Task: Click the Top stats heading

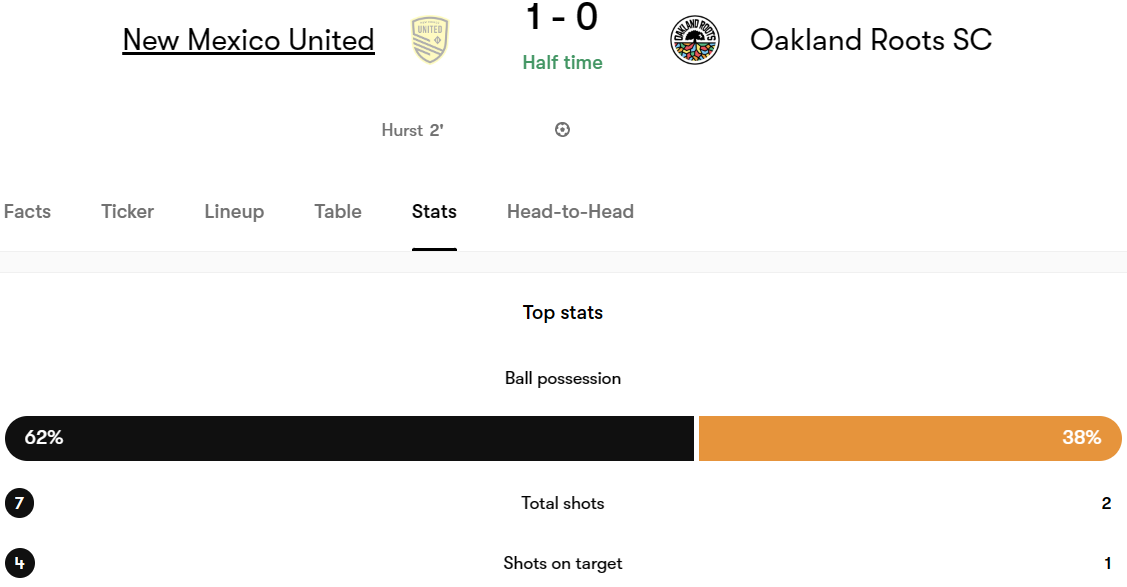Action: (x=563, y=313)
